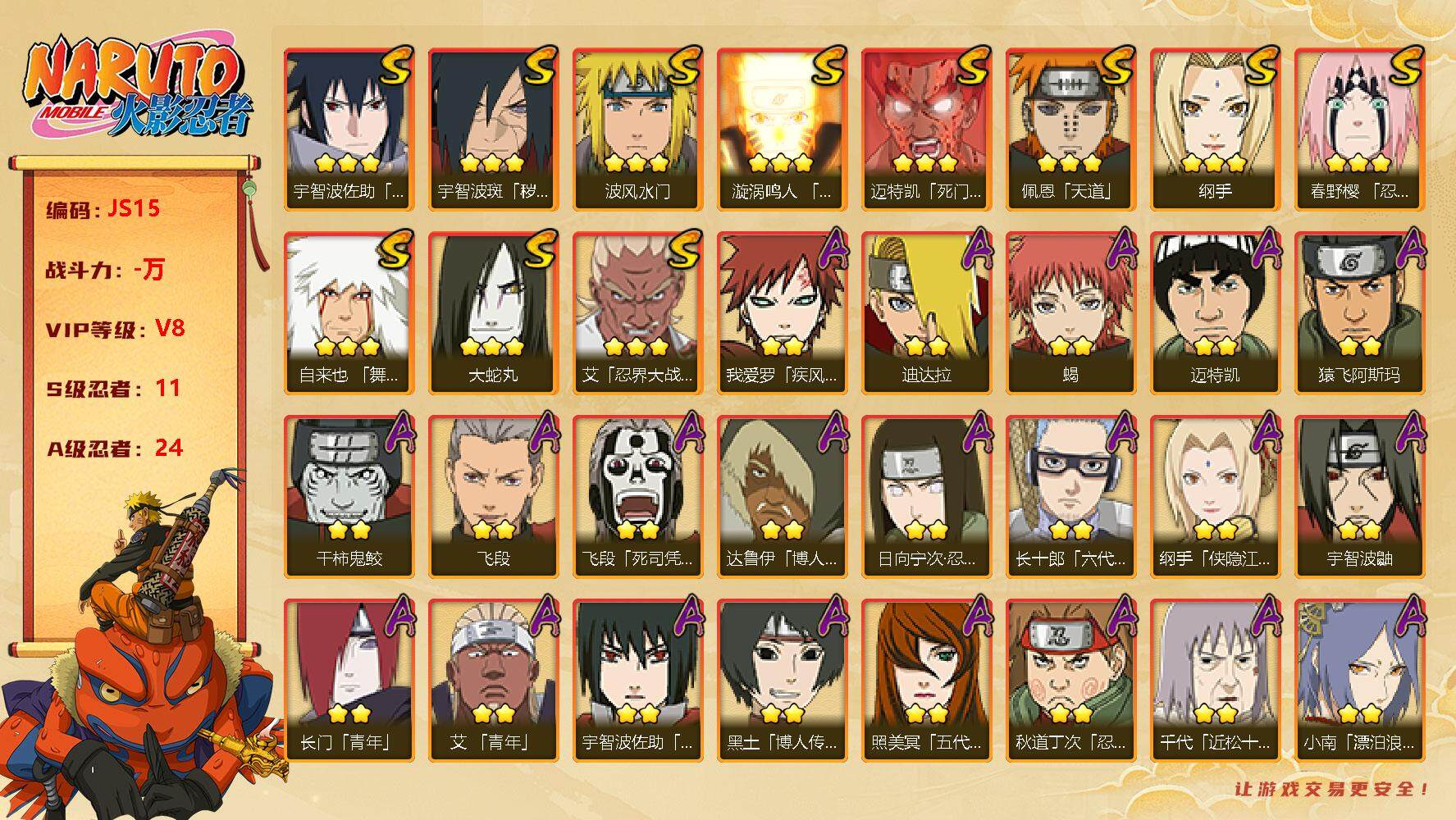This screenshot has width=1456, height=820.
Task: Select the 长门「青年」 ninja card
Action: point(349,680)
